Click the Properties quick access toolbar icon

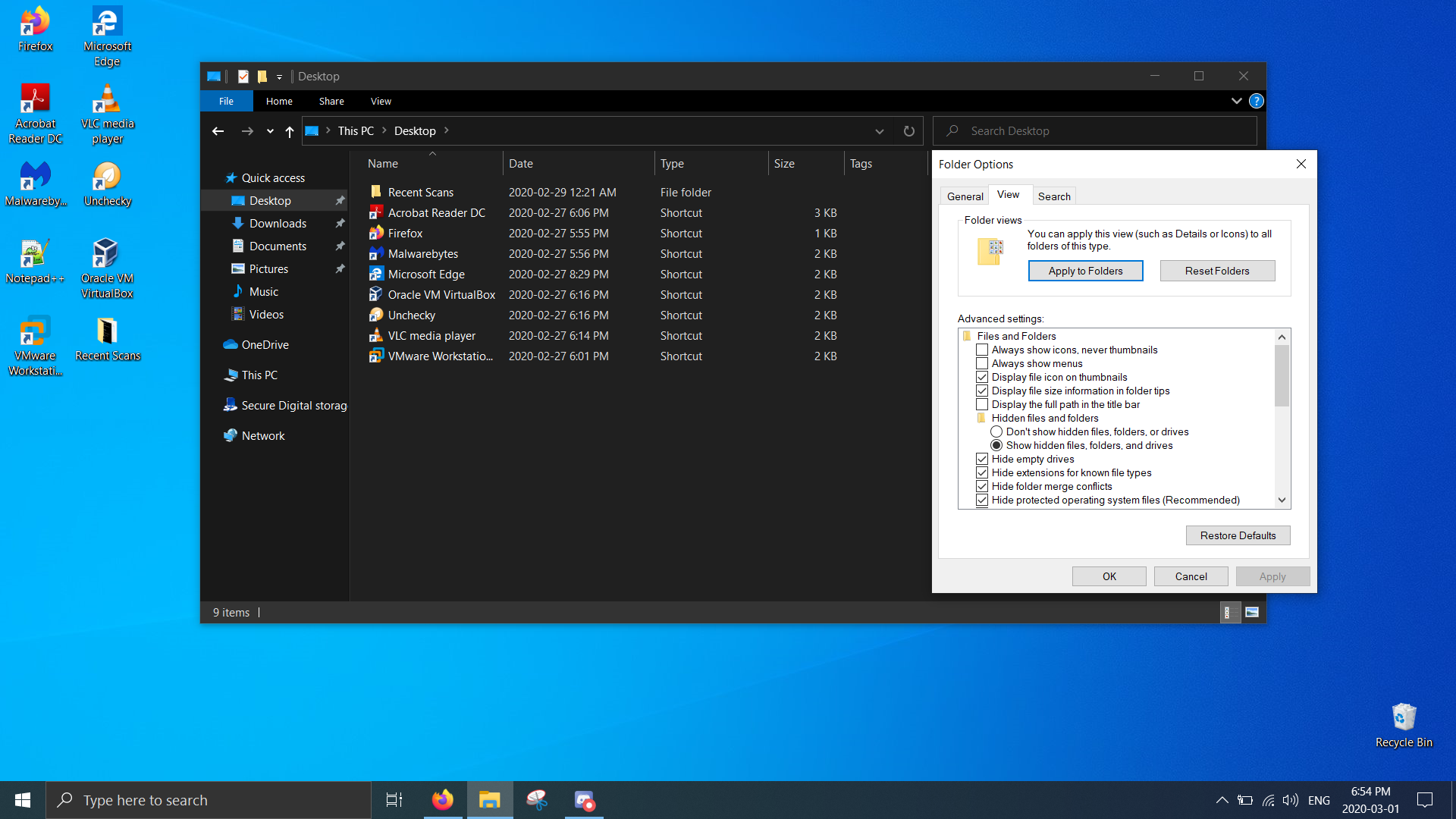pos(243,77)
